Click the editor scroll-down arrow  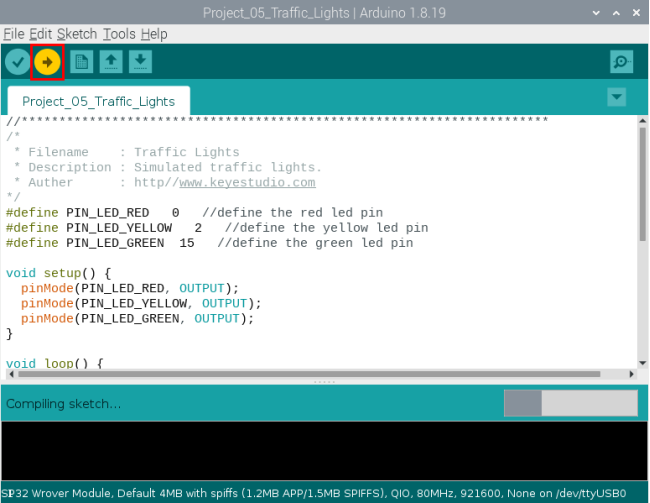[x=642, y=363]
